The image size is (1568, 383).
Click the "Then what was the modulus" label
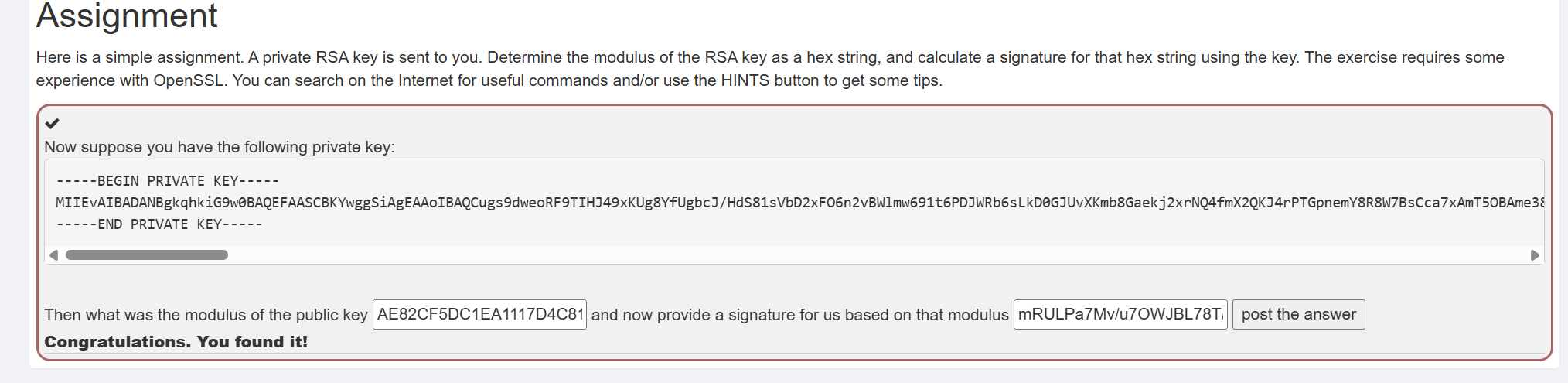pyautogui.click(x=206, y=315)
